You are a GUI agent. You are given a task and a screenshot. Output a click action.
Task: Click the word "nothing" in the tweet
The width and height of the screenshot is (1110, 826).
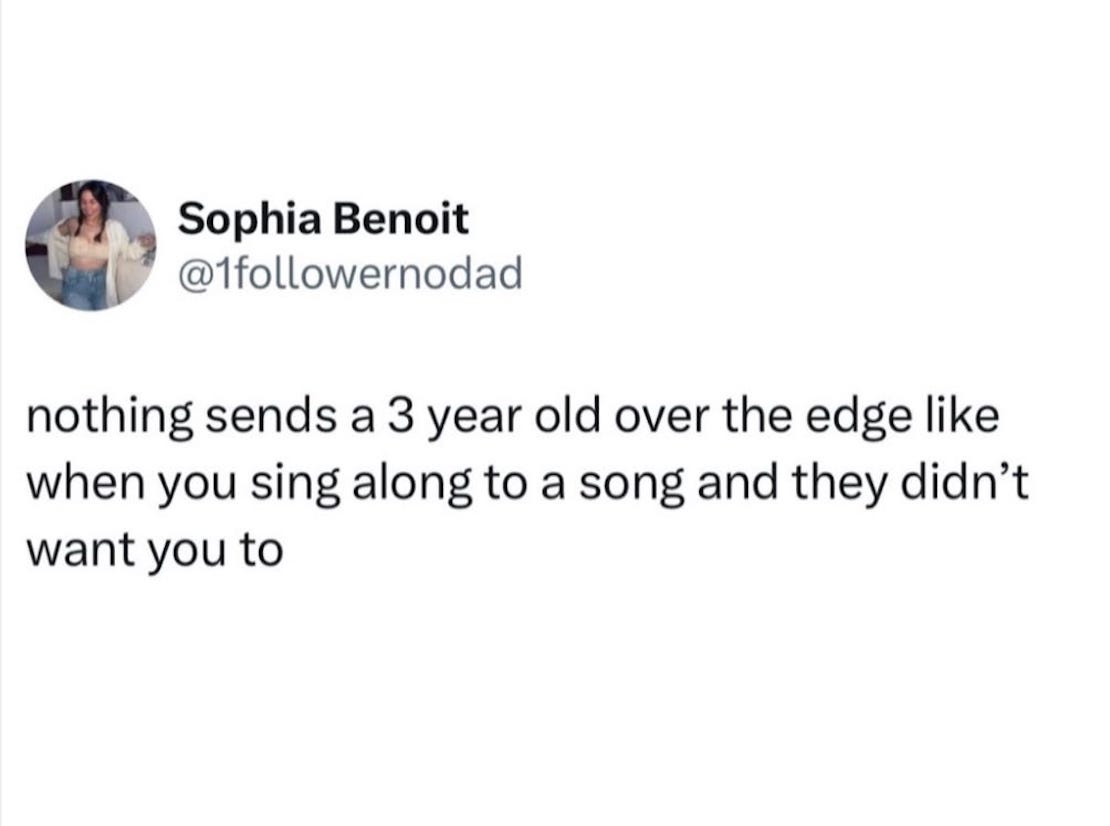109,417
